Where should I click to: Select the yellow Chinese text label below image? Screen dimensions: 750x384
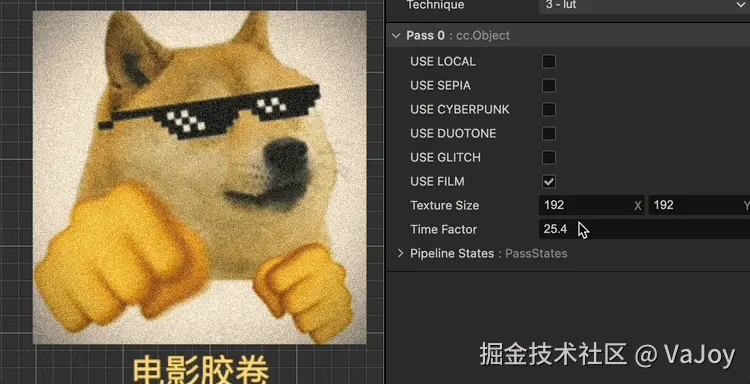[x=200, y=369]
